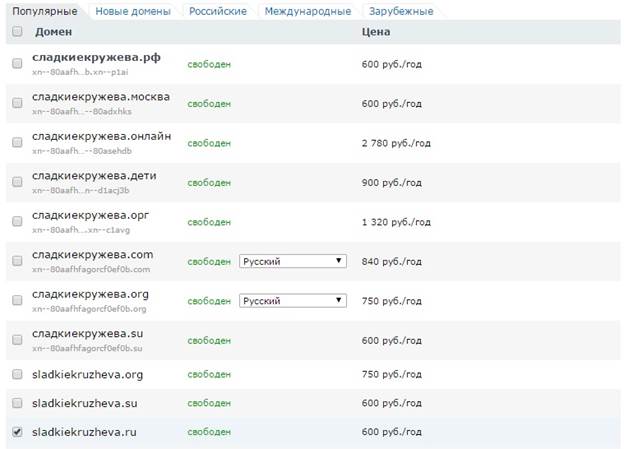
Task: Click punycode xn--80aafhfagorcf0ef0b.su text
Action: tap(87, 348)
